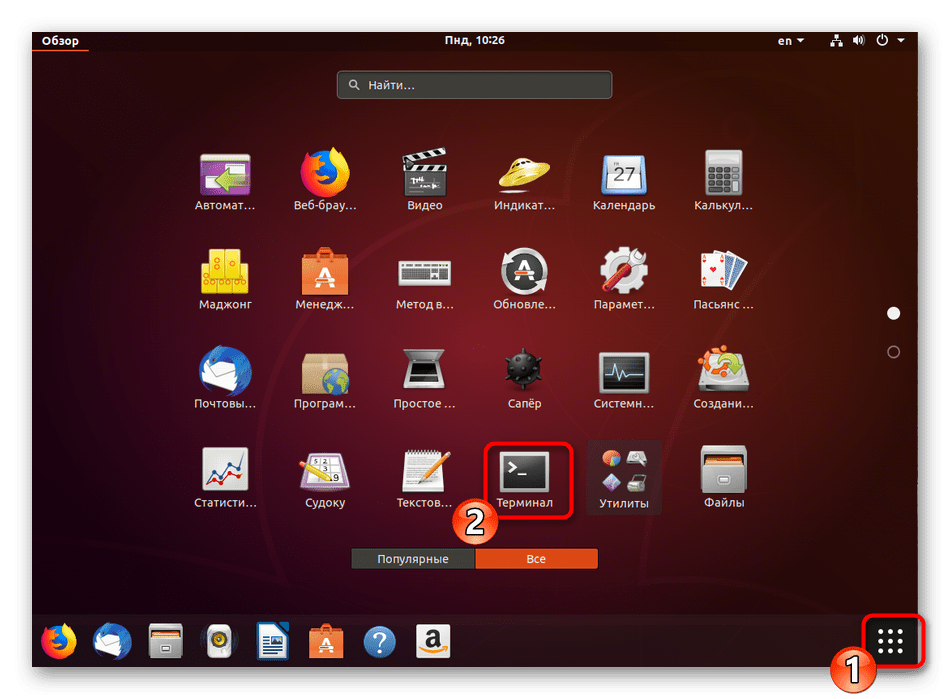Expand the en keyboard layout menu

tap(791, 41)
